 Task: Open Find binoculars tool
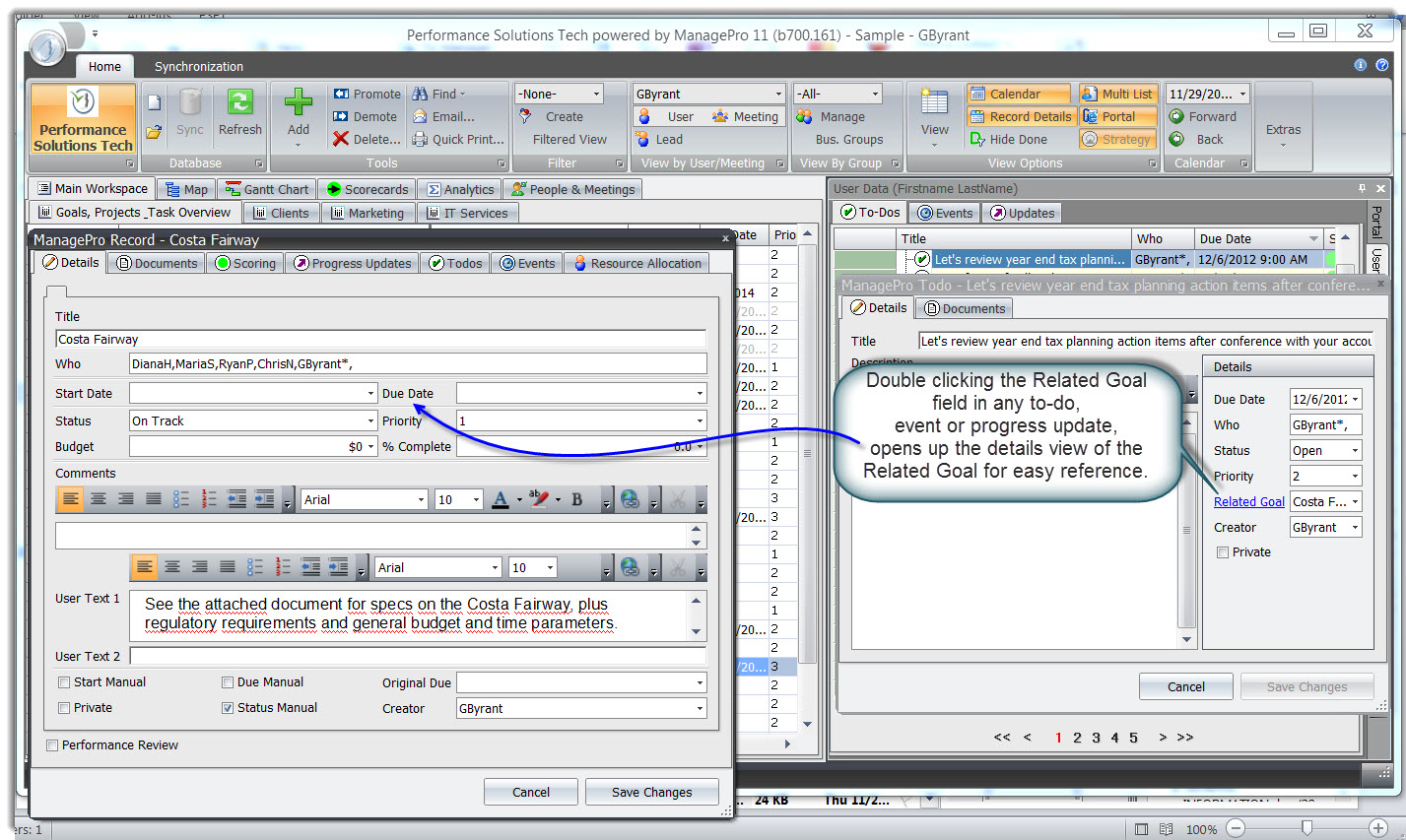pyautogui.click(x=421, y=94)
